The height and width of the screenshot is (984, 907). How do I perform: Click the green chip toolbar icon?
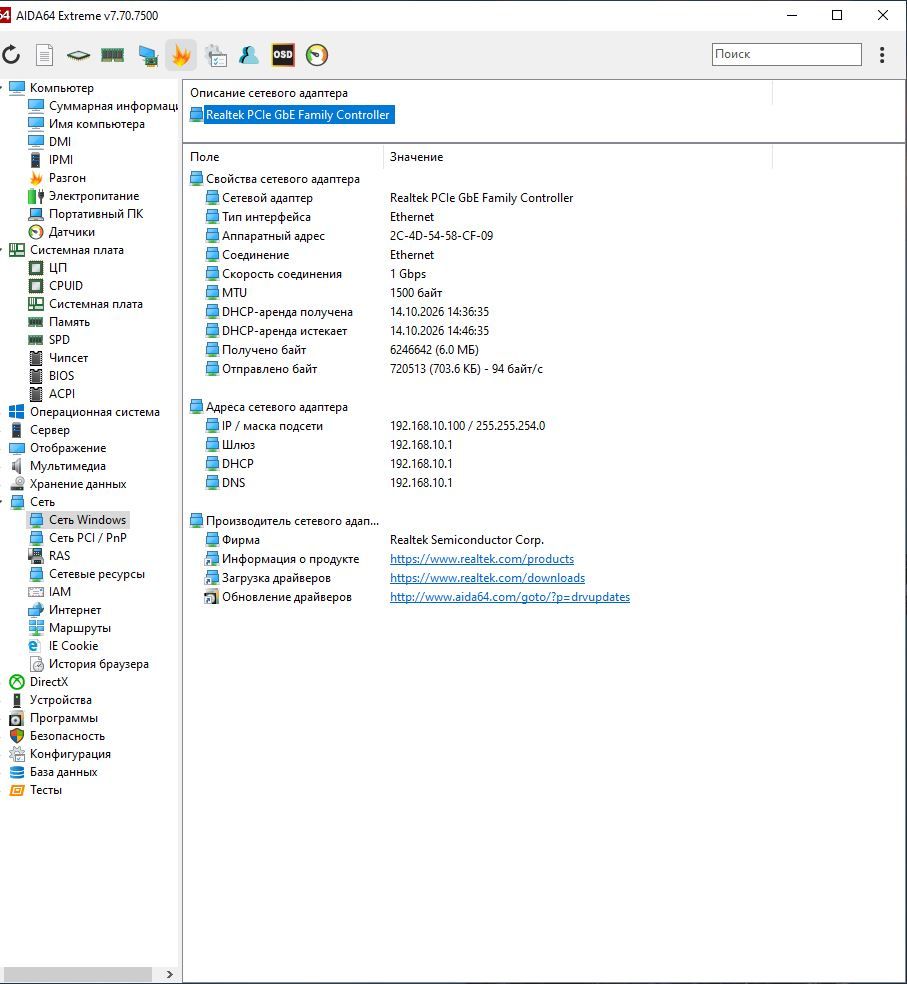pos(78,55)
